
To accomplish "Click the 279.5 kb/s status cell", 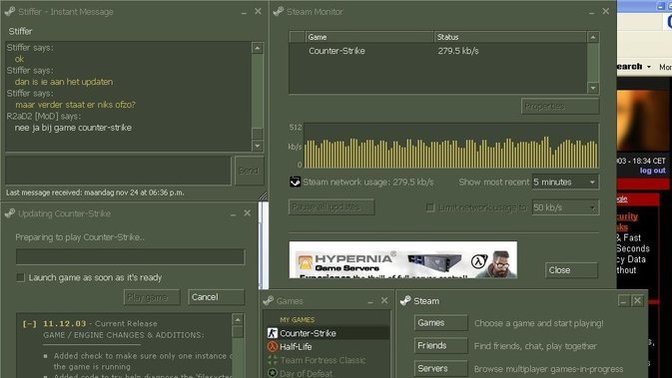I will pyautogui.click(x=458, y=51).
